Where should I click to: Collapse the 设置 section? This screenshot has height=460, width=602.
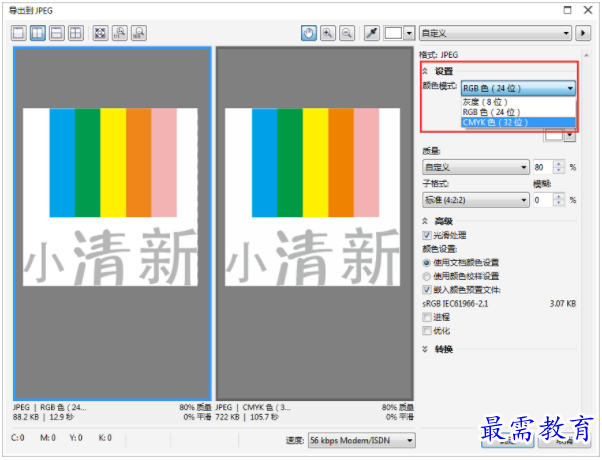(x=425, y=71)
